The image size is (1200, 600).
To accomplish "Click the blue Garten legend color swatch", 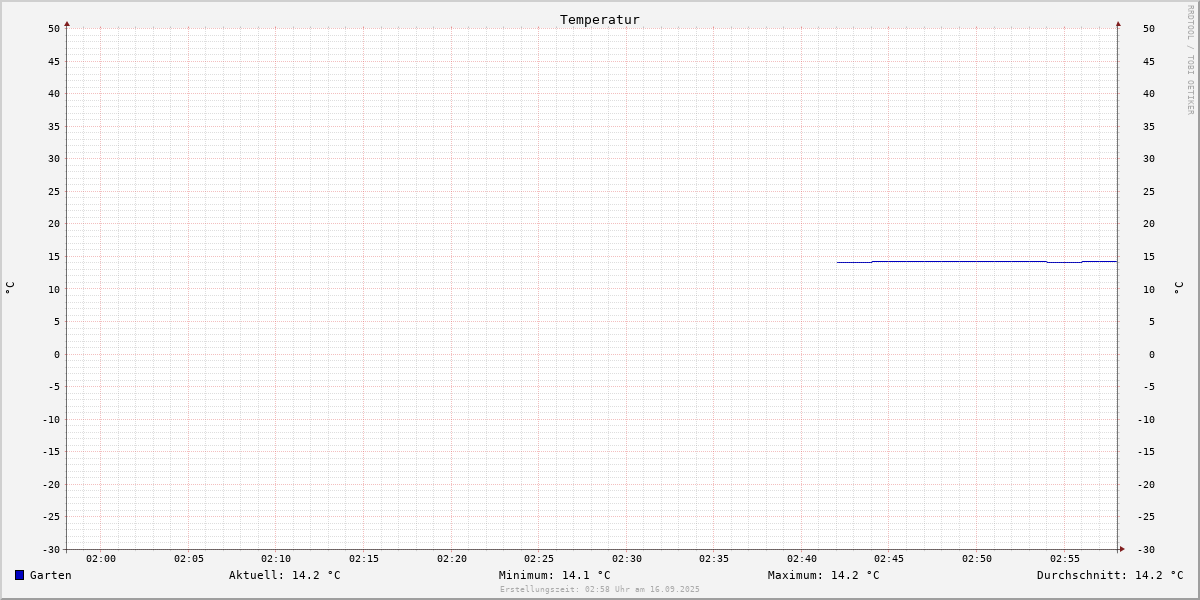I will click(x=19, y=575).
